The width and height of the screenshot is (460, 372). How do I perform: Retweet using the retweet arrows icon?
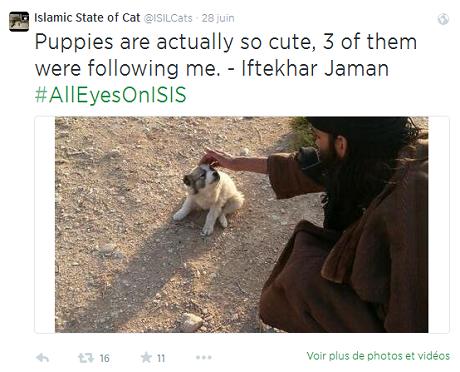[x=86, y=358]
